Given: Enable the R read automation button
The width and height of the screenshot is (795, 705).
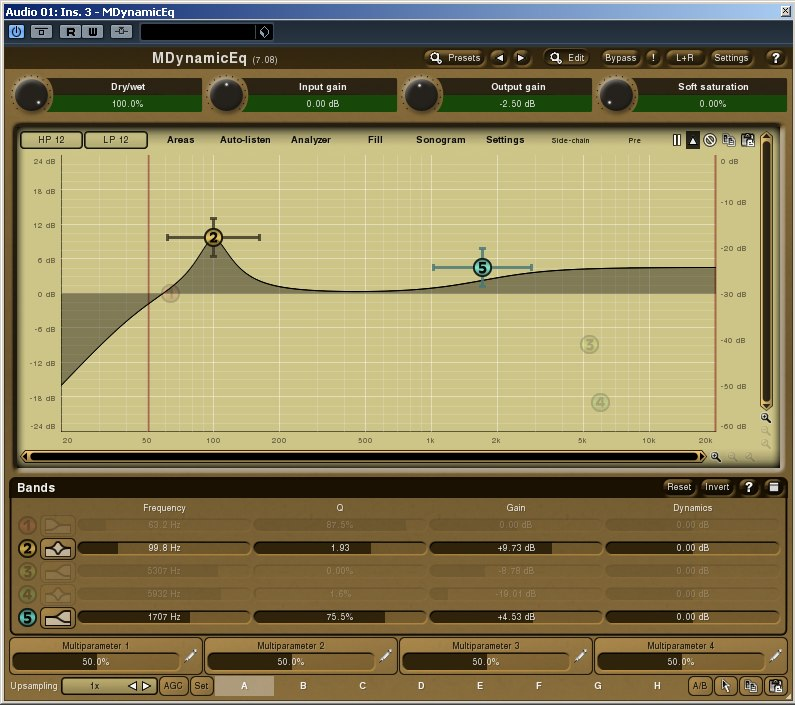Looking at the screenshot, I should [70, 32].
